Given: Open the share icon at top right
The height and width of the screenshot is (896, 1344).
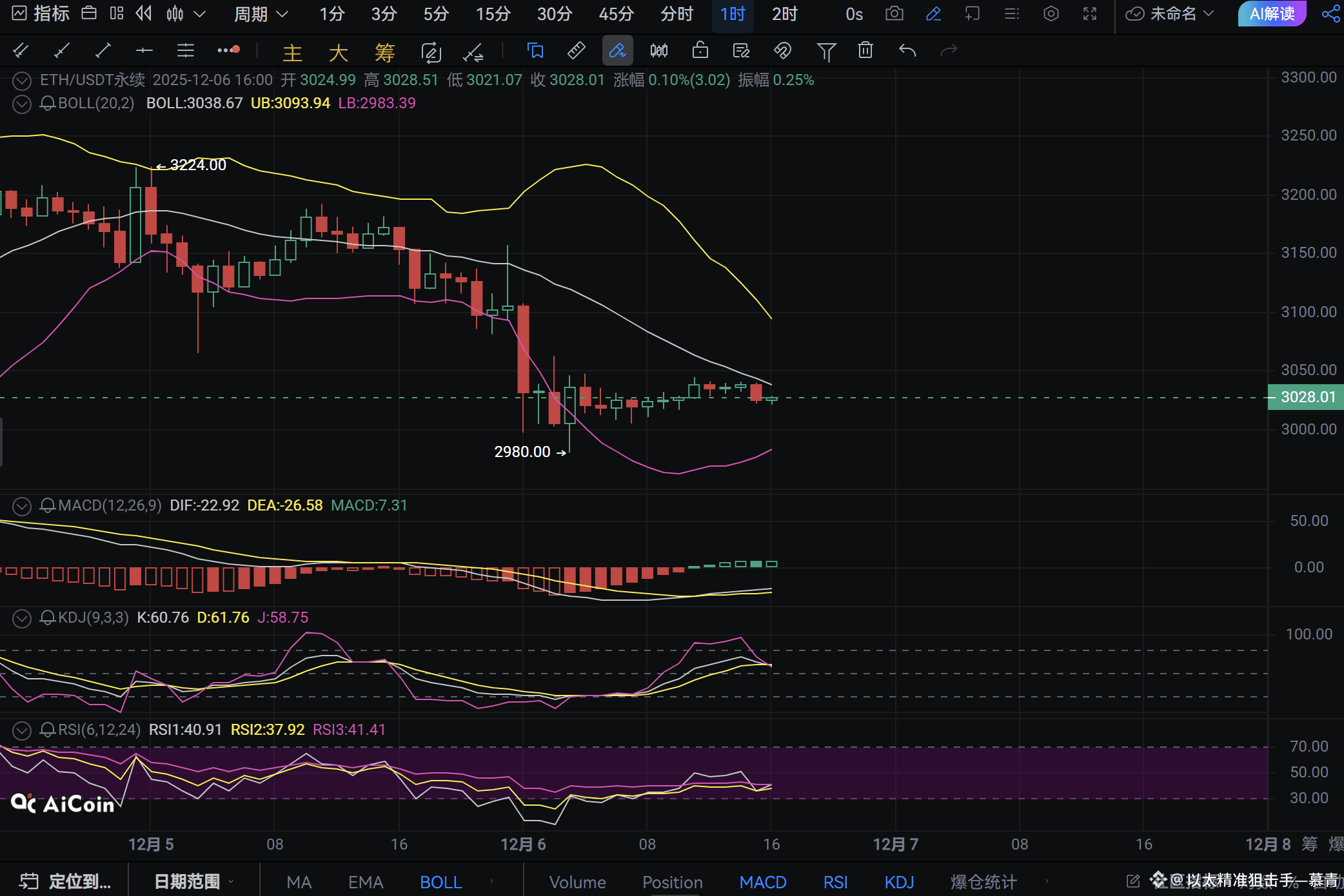Looking at the screenshot, I should [1330, 14].
